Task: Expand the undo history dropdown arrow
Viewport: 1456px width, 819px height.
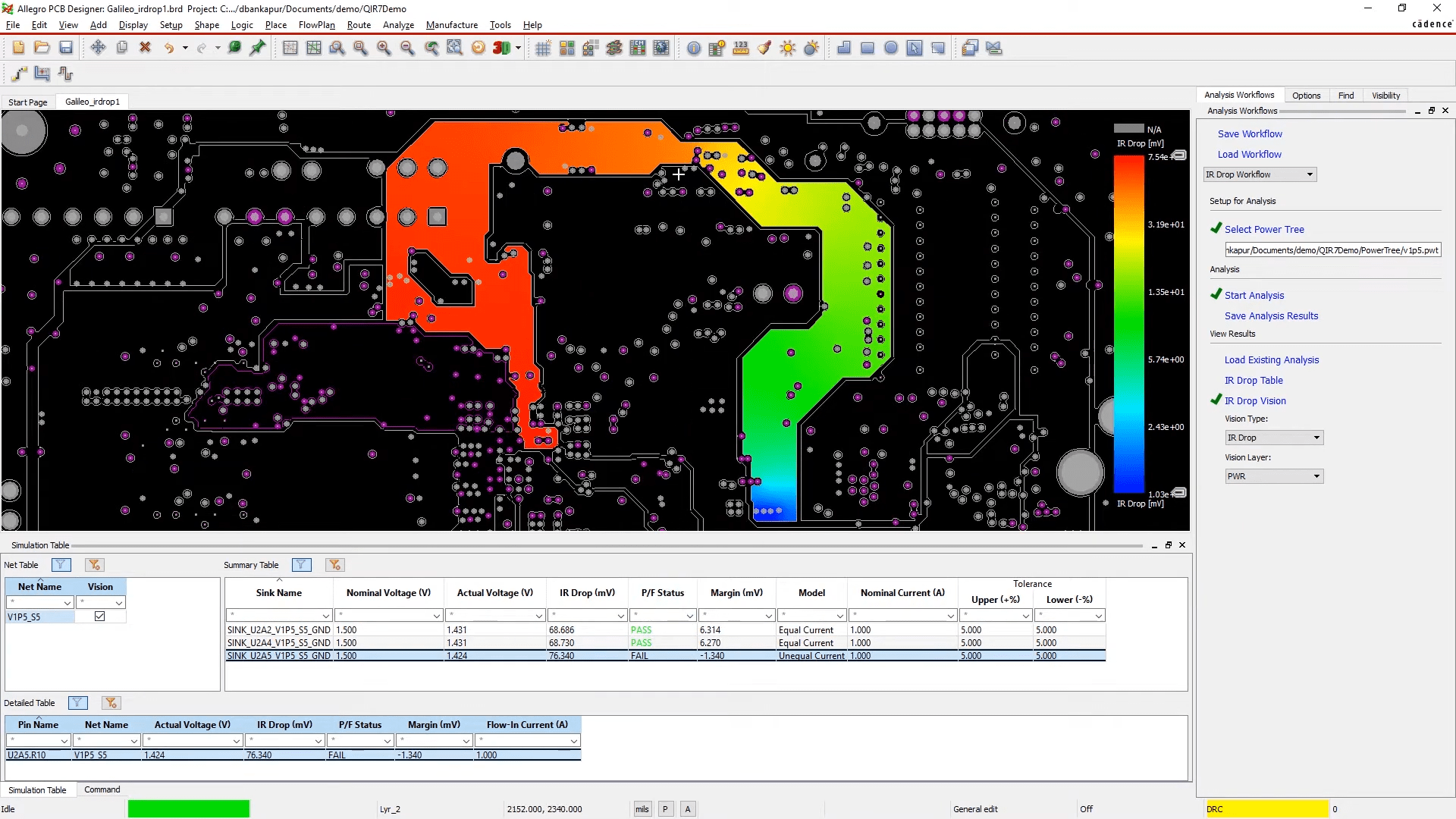Action: click(x=185, y=48)
